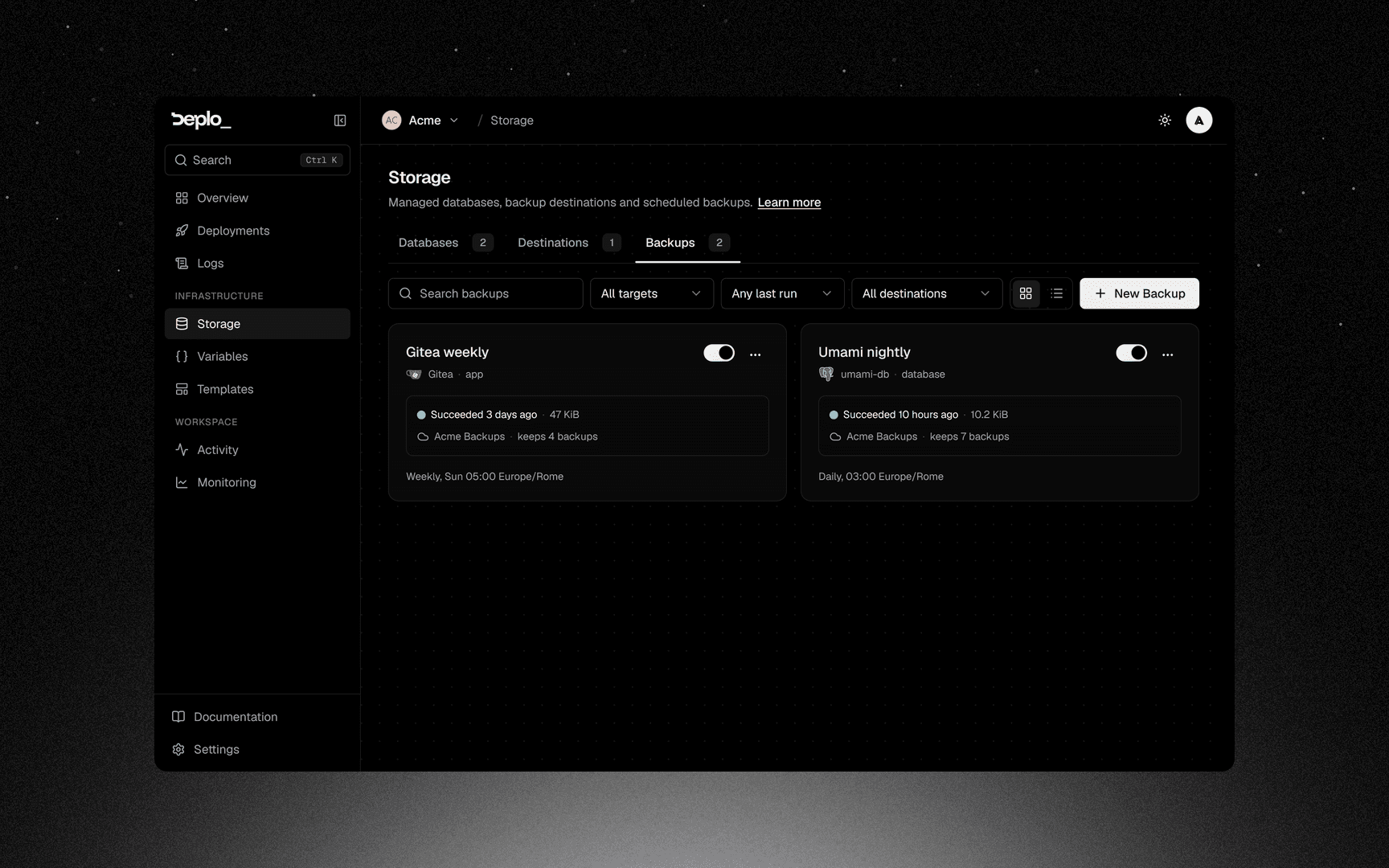
Task: Click 'Daily, 03:00 Europe/Rome' schedule
Action: click(x=881, y=477)
